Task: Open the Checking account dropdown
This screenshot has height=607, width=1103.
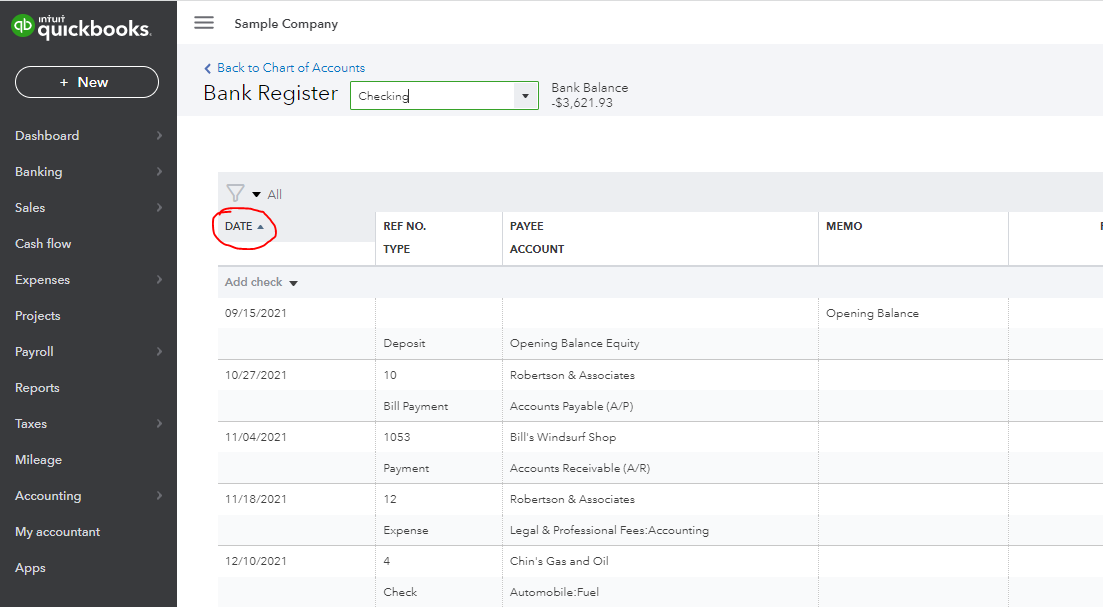Action: pyautogui.click(x=526, y=96)
